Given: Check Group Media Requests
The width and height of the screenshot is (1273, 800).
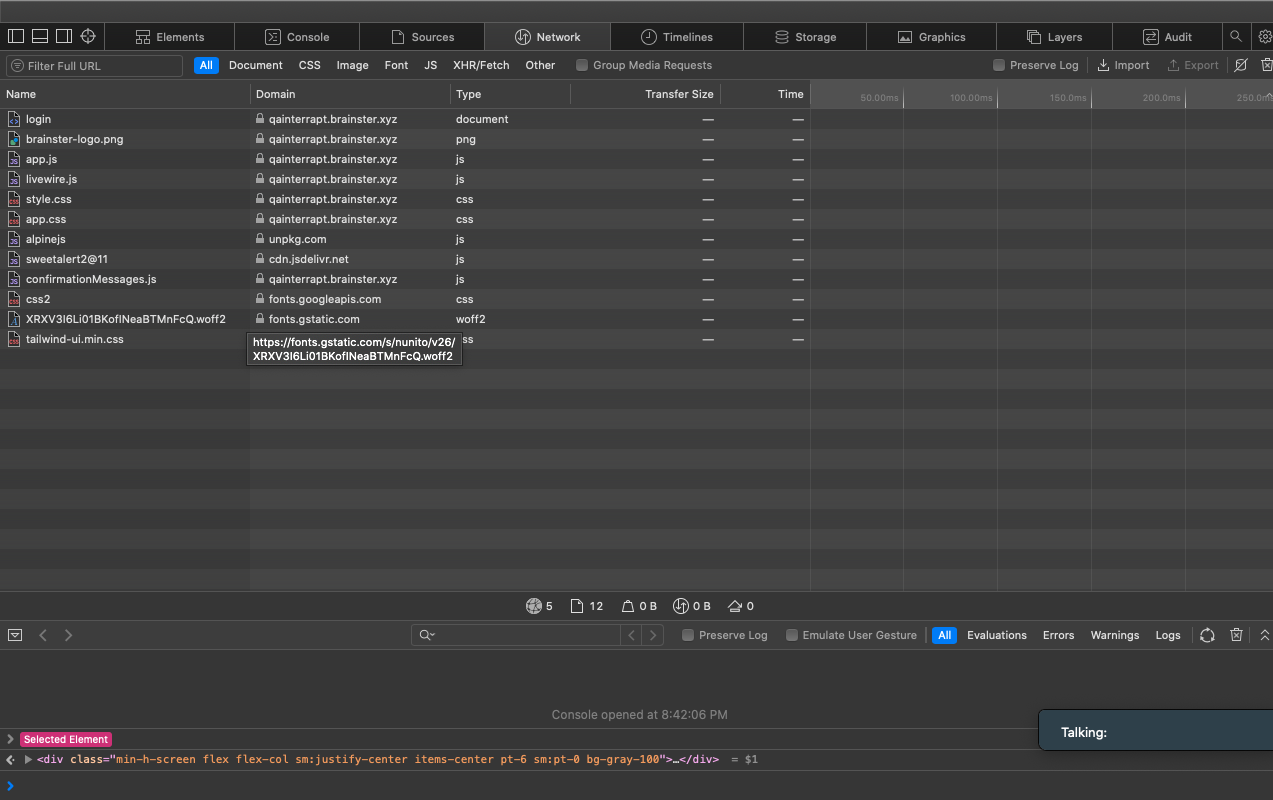Looking at the screenshot, I should click(x=582, y=65).
